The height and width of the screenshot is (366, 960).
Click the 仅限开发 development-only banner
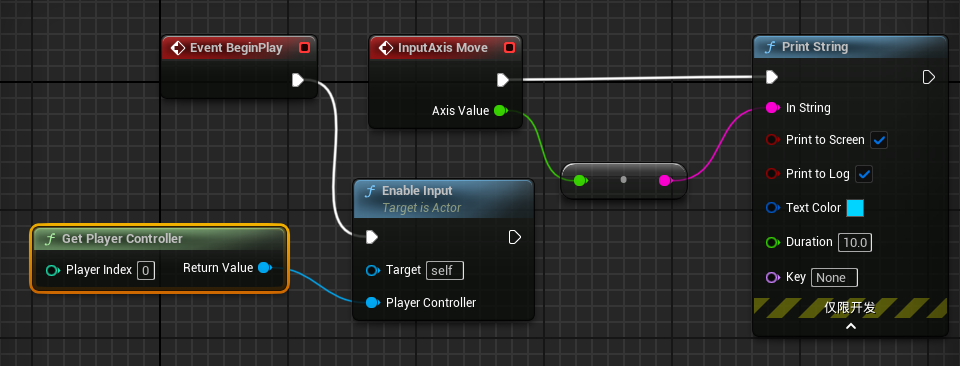tap(850, 308)
